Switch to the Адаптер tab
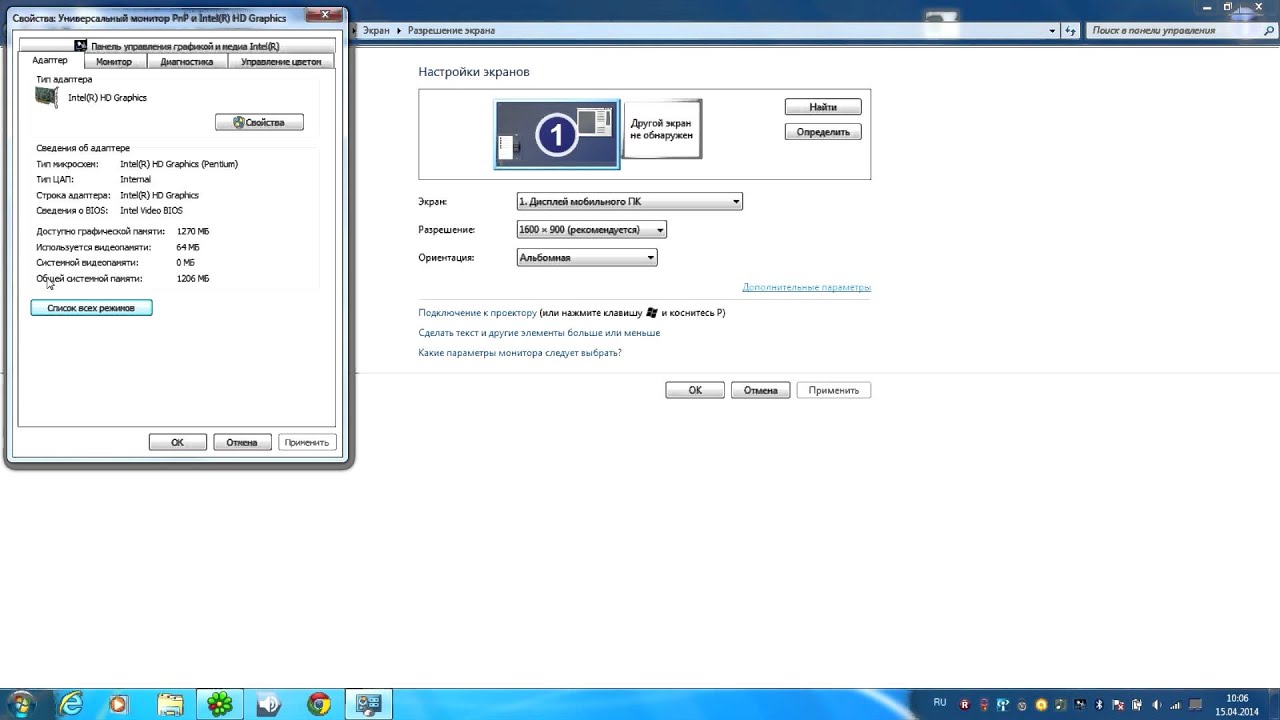The height and width of the screenshot is (720, 1280). click(x=50, y=61)
